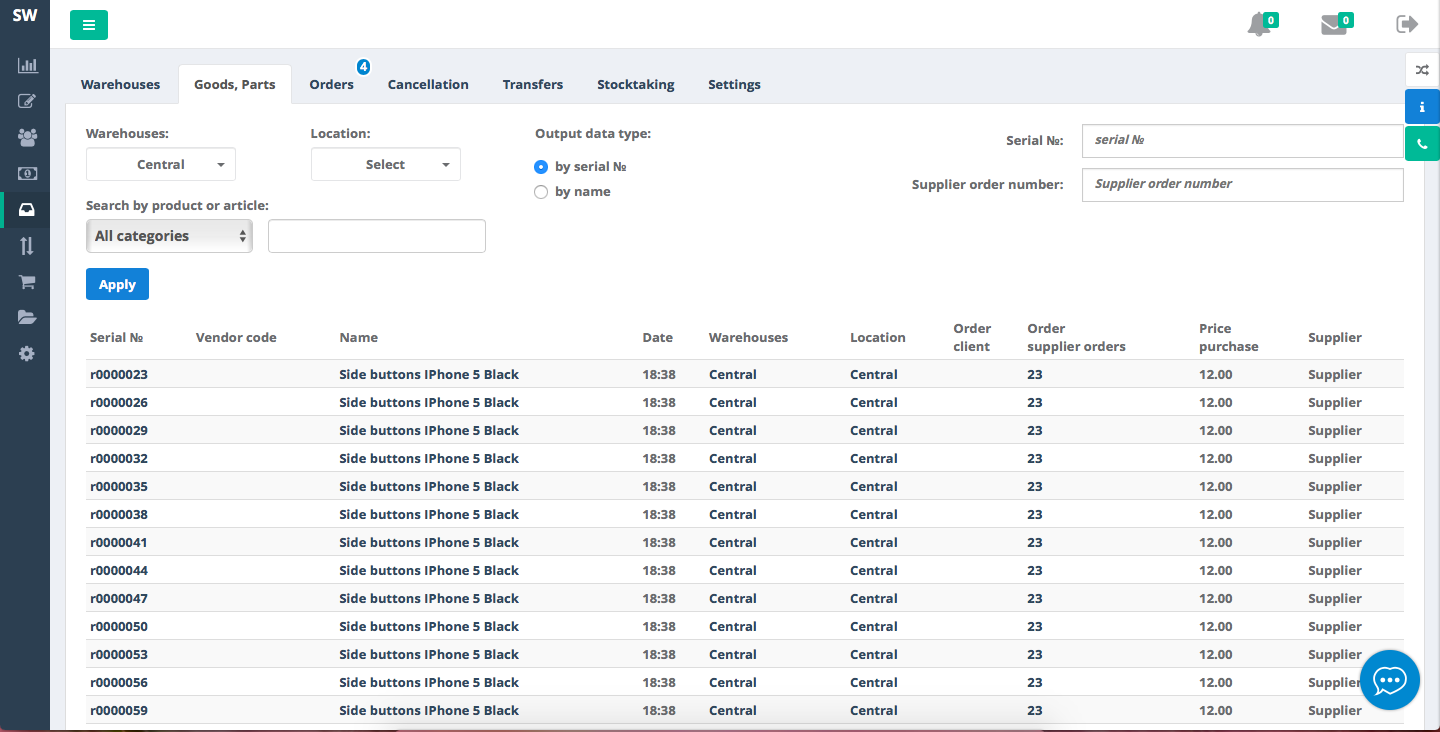Focus the product or article search field
1440x732 pixels.
(377, 236)
